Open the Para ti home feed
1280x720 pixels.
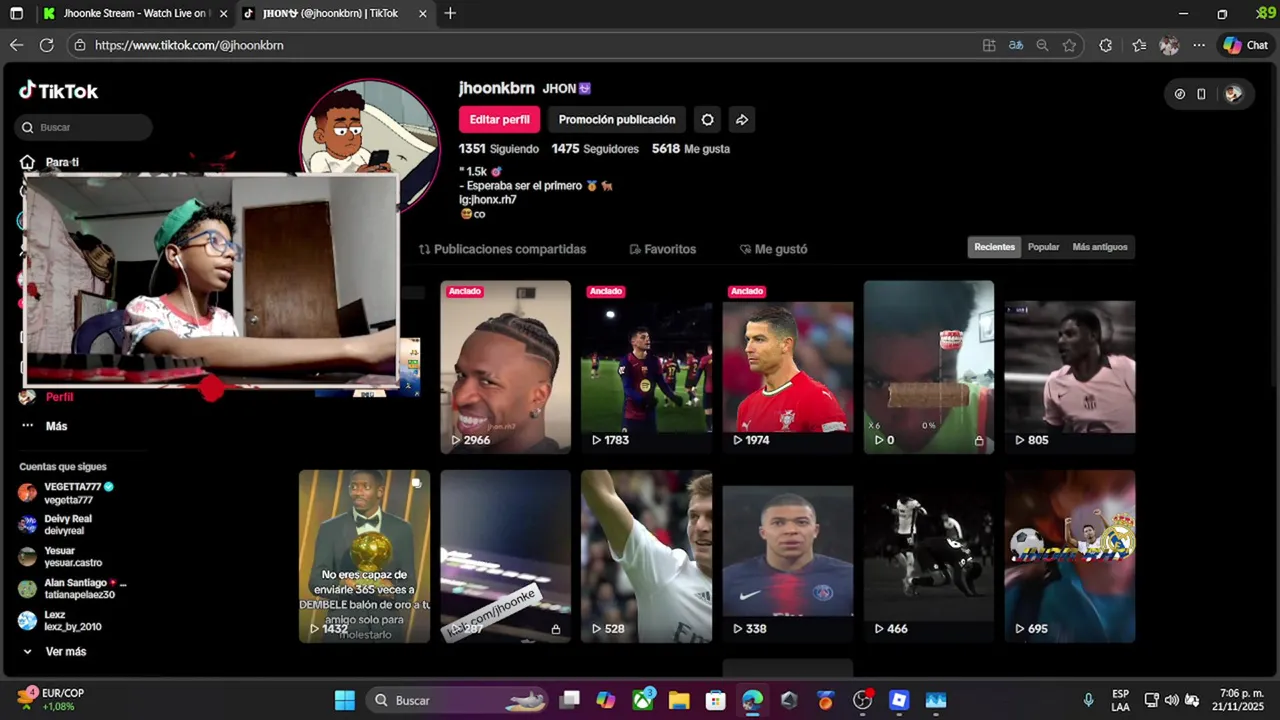(50, 162)
